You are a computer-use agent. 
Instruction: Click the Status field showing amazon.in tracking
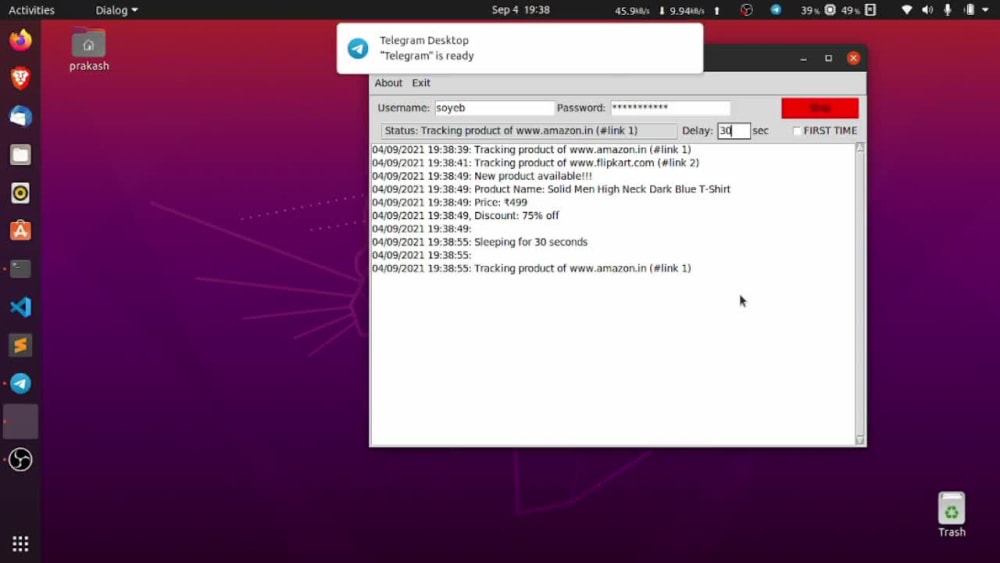pos(529,131)
